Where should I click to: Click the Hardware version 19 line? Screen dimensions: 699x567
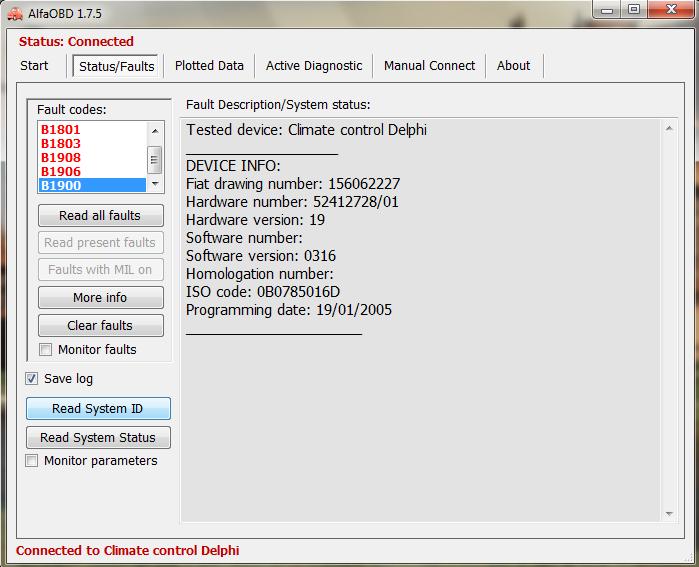(x=255, y=220)
